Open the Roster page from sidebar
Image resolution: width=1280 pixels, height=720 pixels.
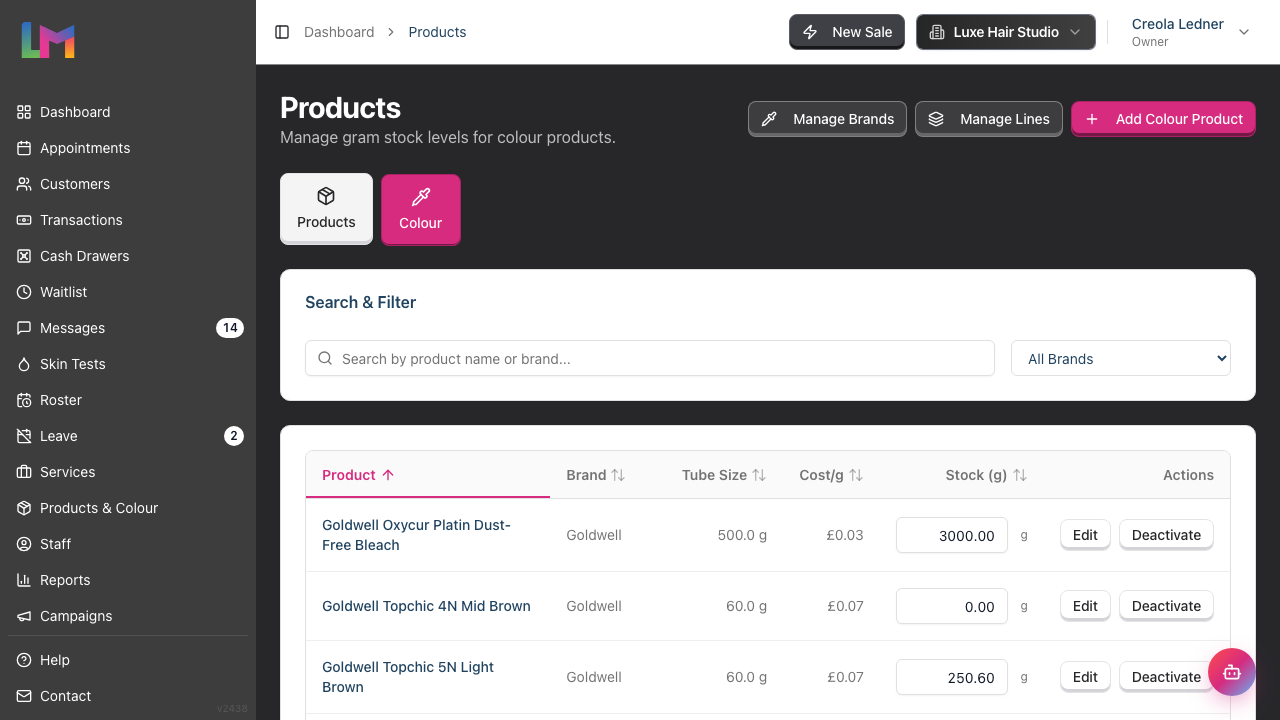pos(128,400)
